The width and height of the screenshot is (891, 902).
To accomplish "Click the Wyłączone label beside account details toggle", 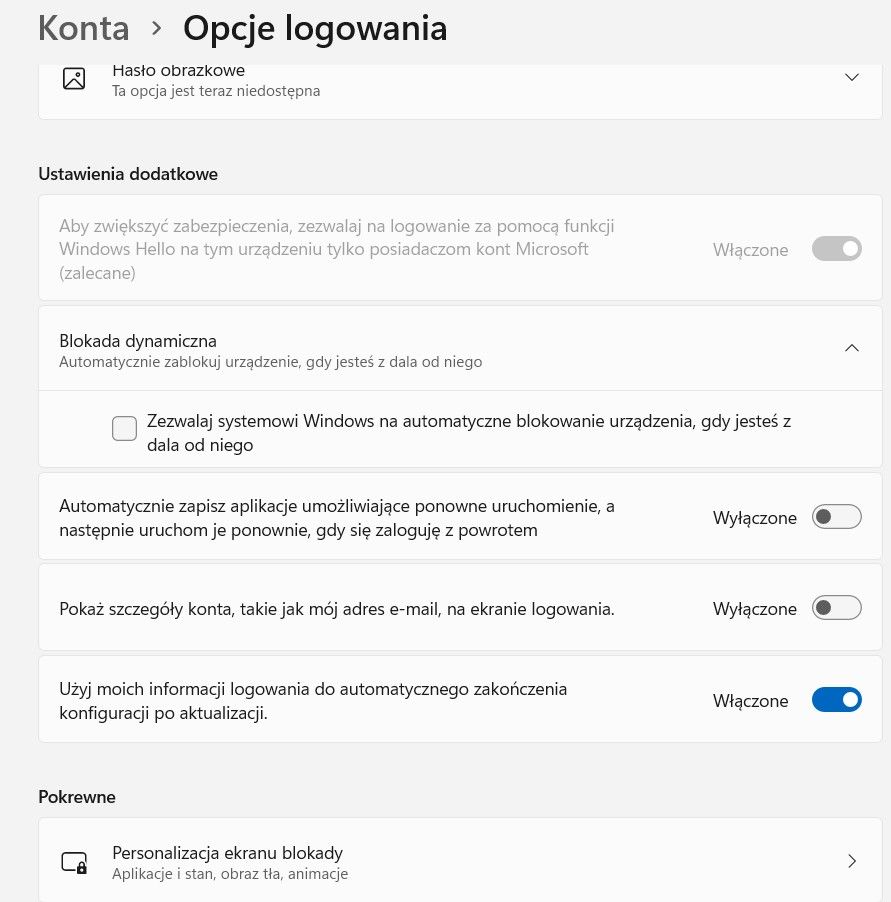I will pos(755,609).
